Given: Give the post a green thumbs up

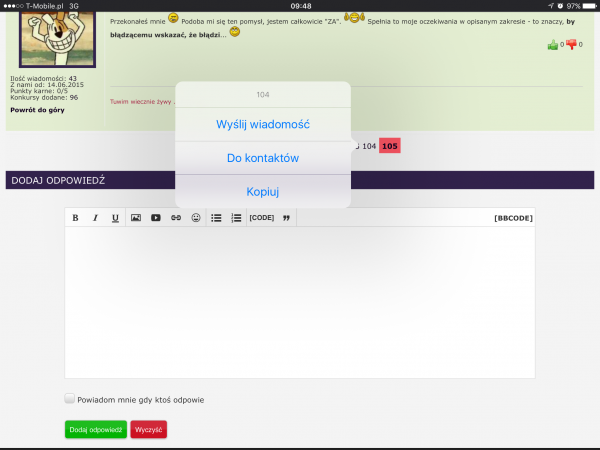Looking at the screenshot, I should pyautogui.click(x=552, y=45).
